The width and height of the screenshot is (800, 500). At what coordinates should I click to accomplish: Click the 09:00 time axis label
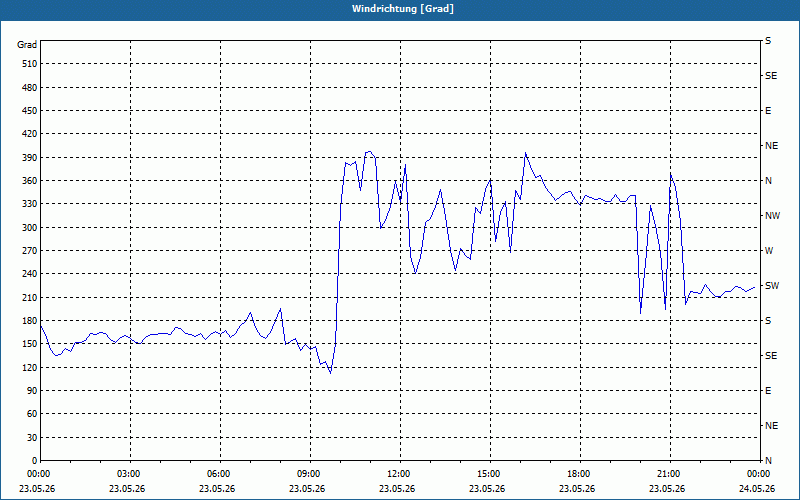pos(308,473)
